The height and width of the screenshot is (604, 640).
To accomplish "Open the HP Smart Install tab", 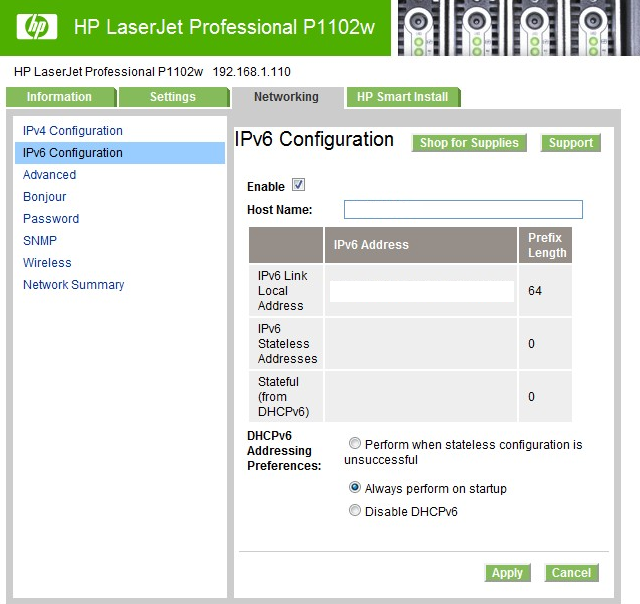I will pyautogui.click(x=403, y=97).
